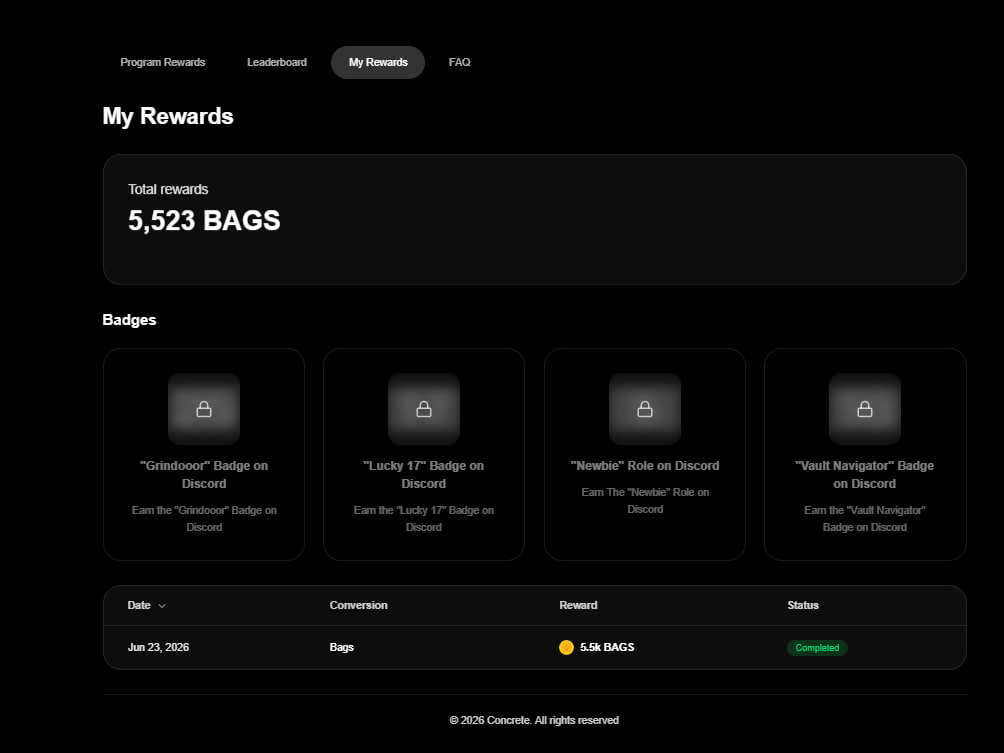
Task: Click the Conversion column header
Action: [x=359, y=605]
